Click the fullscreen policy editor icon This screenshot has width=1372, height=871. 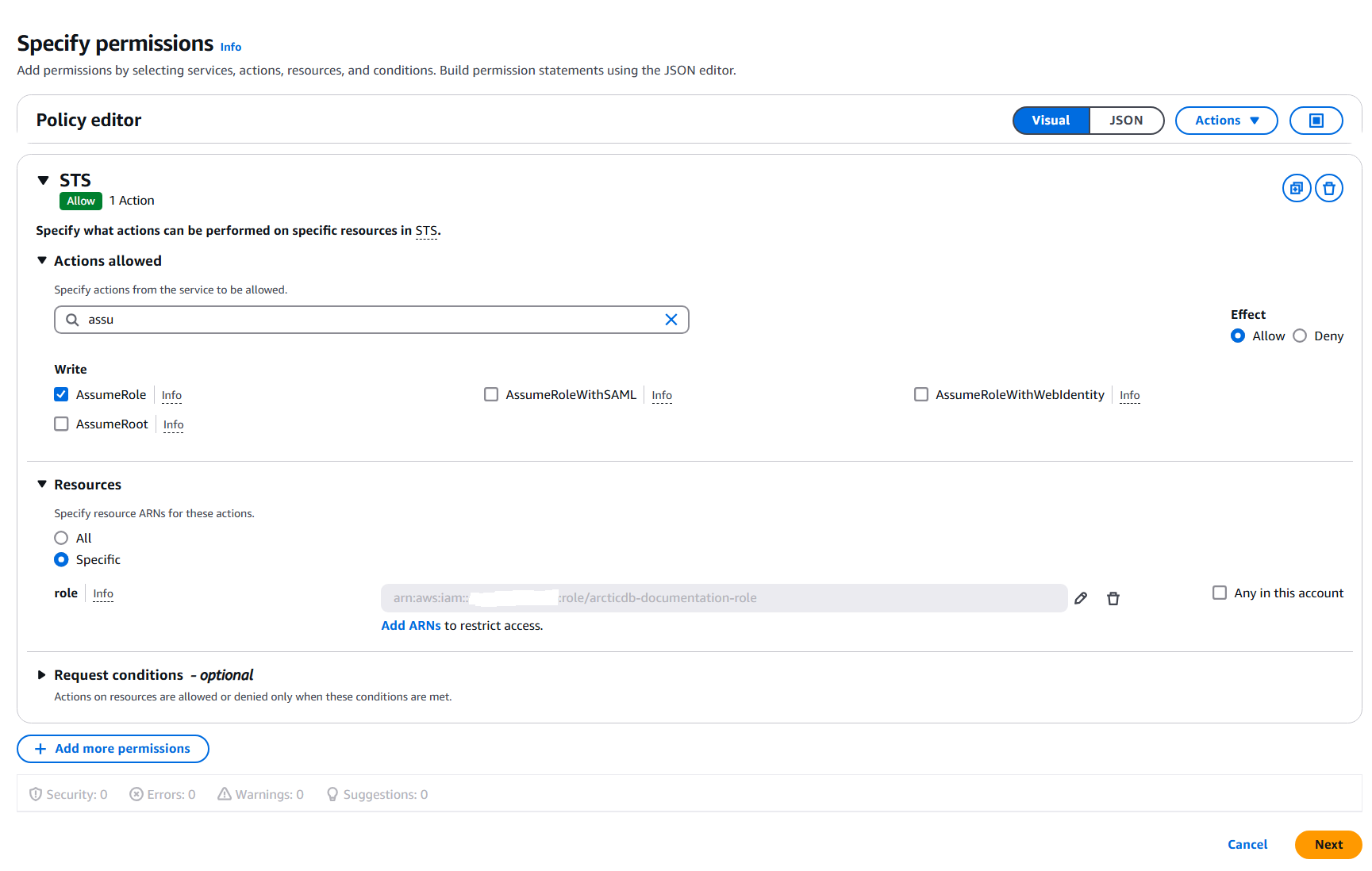pos(1316,121)
